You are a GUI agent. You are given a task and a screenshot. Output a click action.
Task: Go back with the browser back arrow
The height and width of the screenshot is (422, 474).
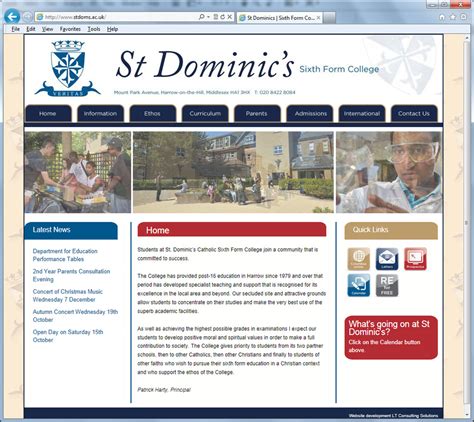12,16
